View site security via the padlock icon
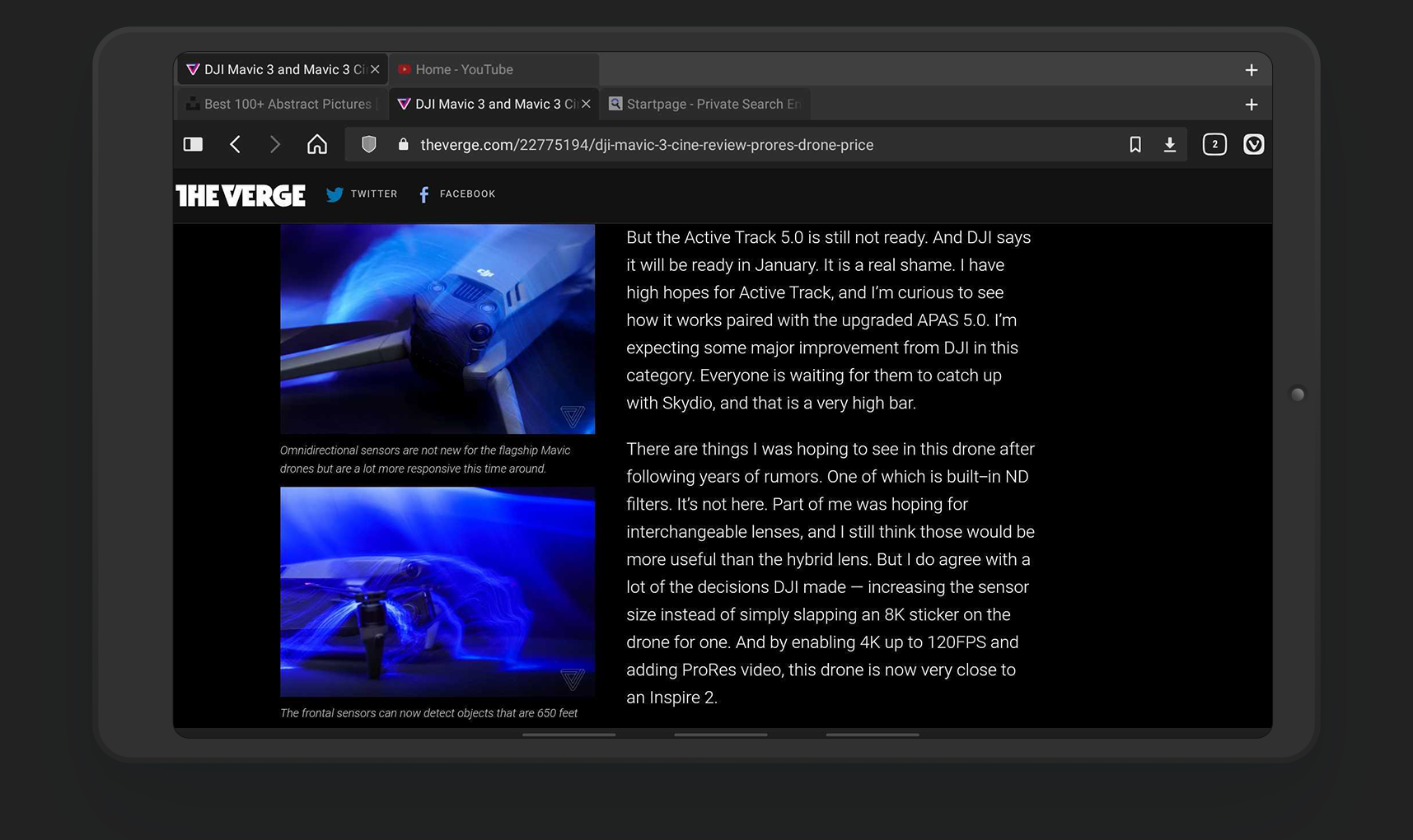The width and height of the screenshot is (1413, 840). [x=403, y=144]
